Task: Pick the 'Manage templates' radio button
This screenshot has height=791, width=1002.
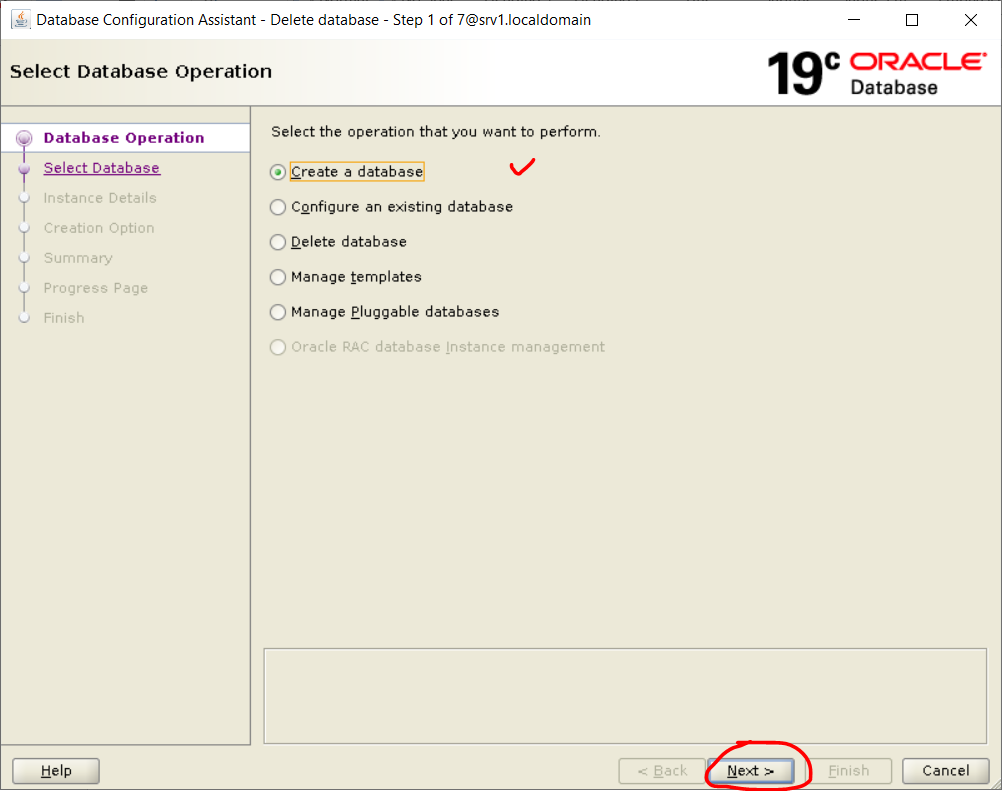Action: [x=278, y=277]
